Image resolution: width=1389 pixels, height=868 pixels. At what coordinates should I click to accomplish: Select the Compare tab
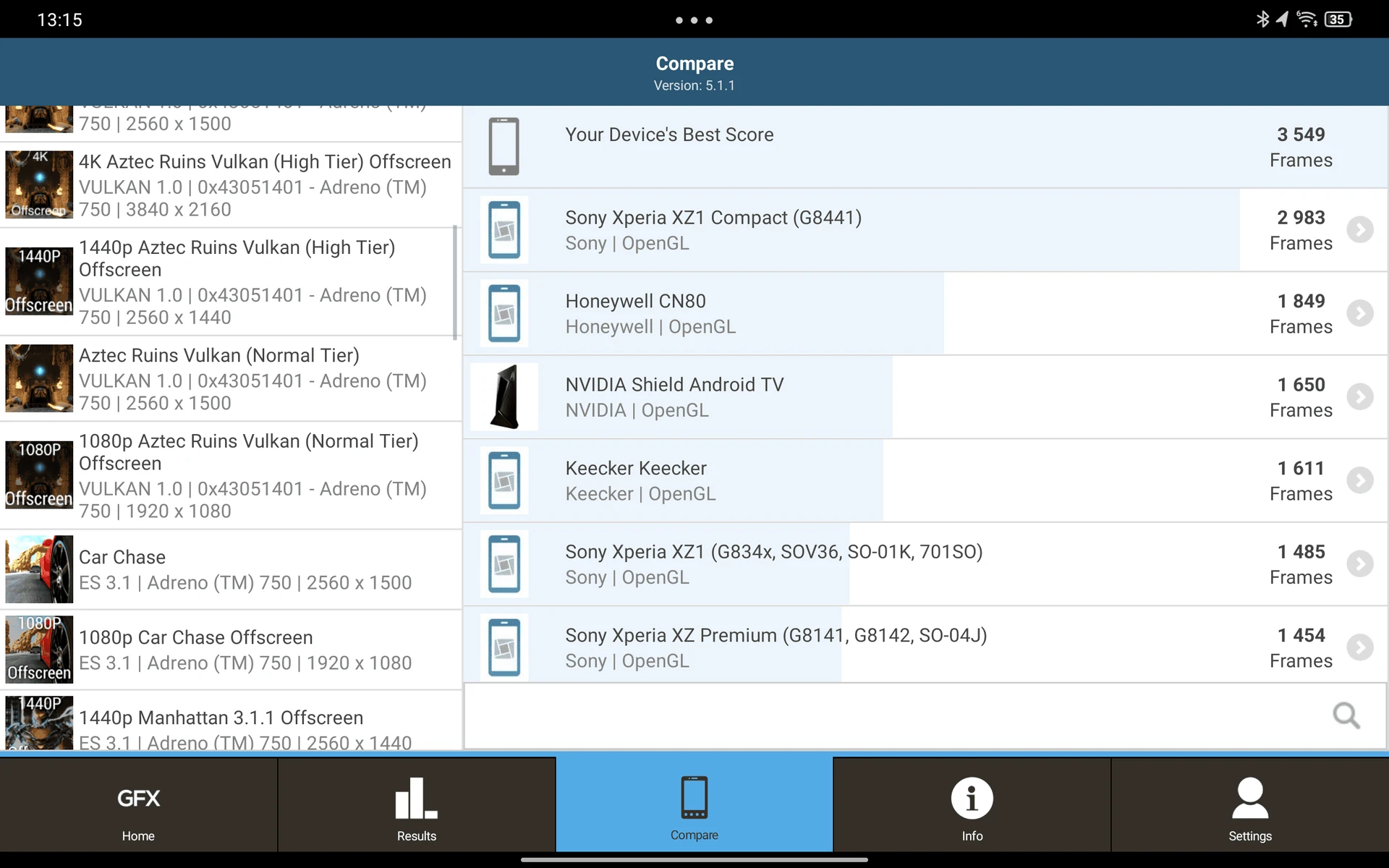click(x=694, y=804)
